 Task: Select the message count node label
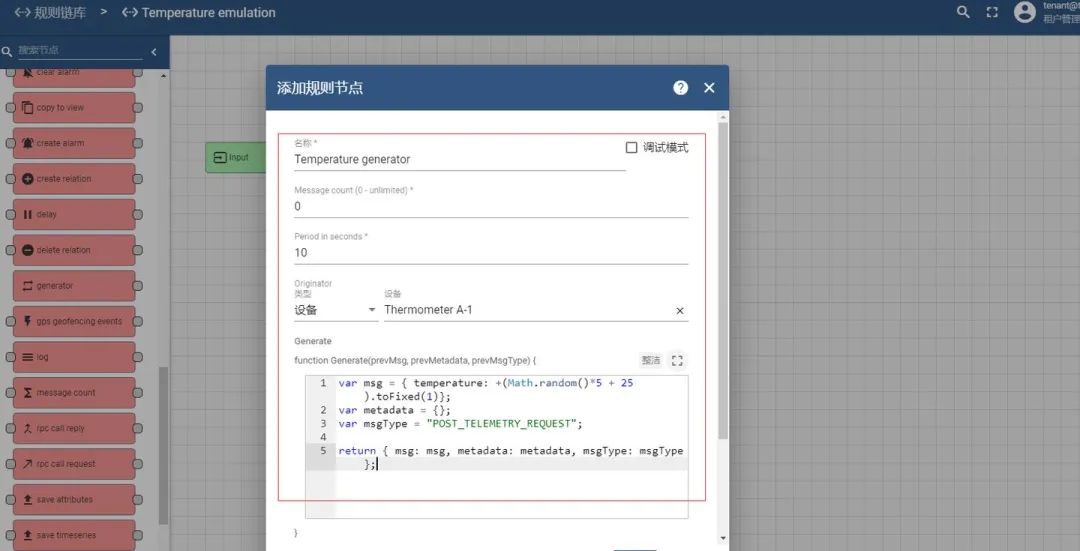pos(66,393)
